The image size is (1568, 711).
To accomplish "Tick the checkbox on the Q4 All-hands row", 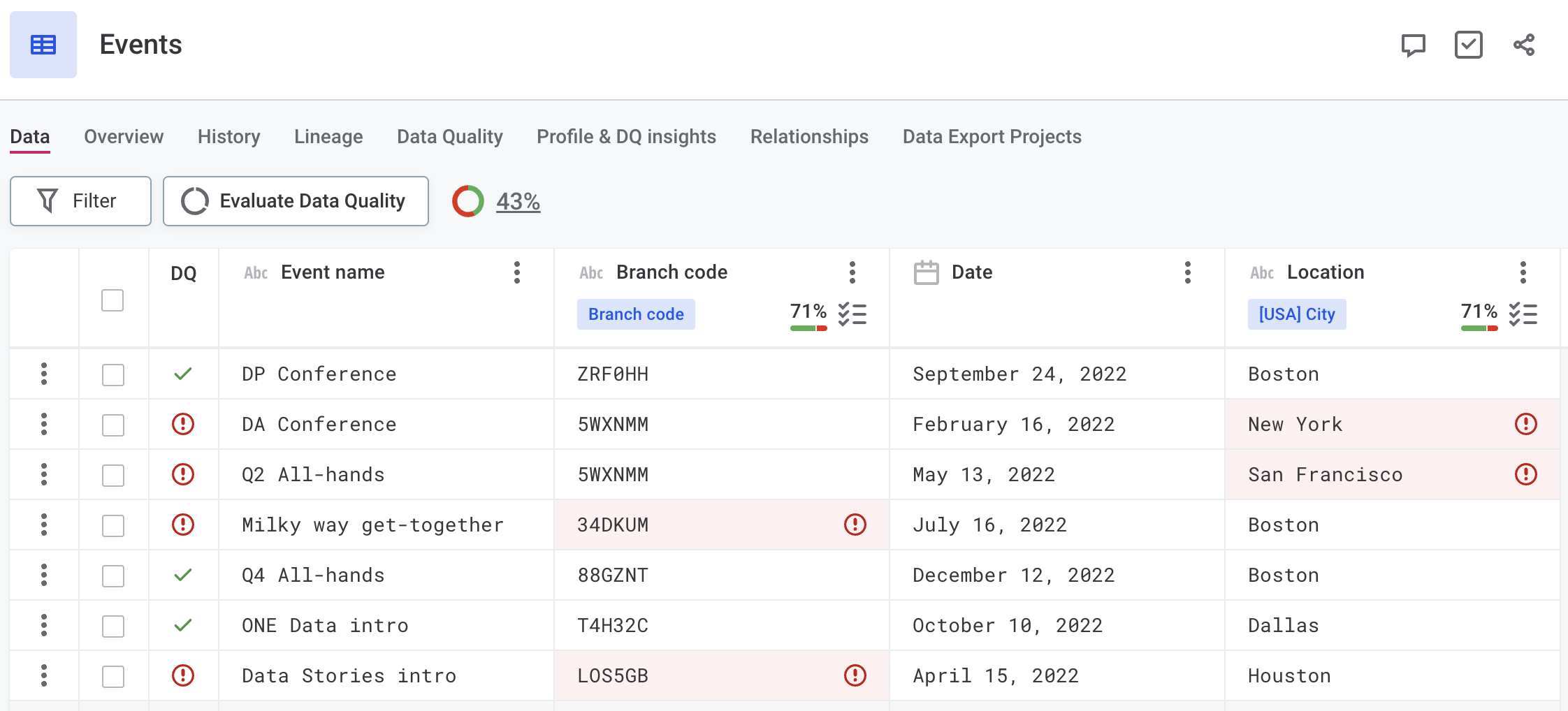I will [x=112, y=575].
